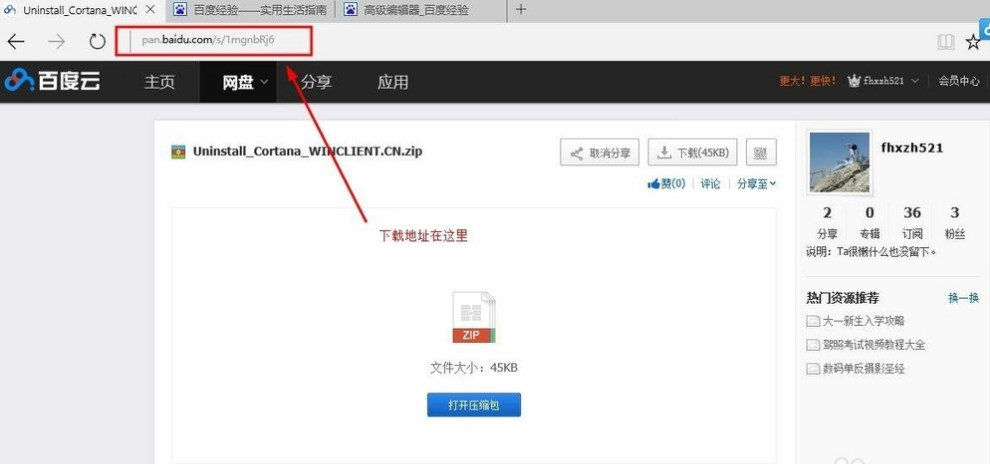This screenshot has height=464, width=990.
Task: Click the 百度云 logo
Action: 52,82
